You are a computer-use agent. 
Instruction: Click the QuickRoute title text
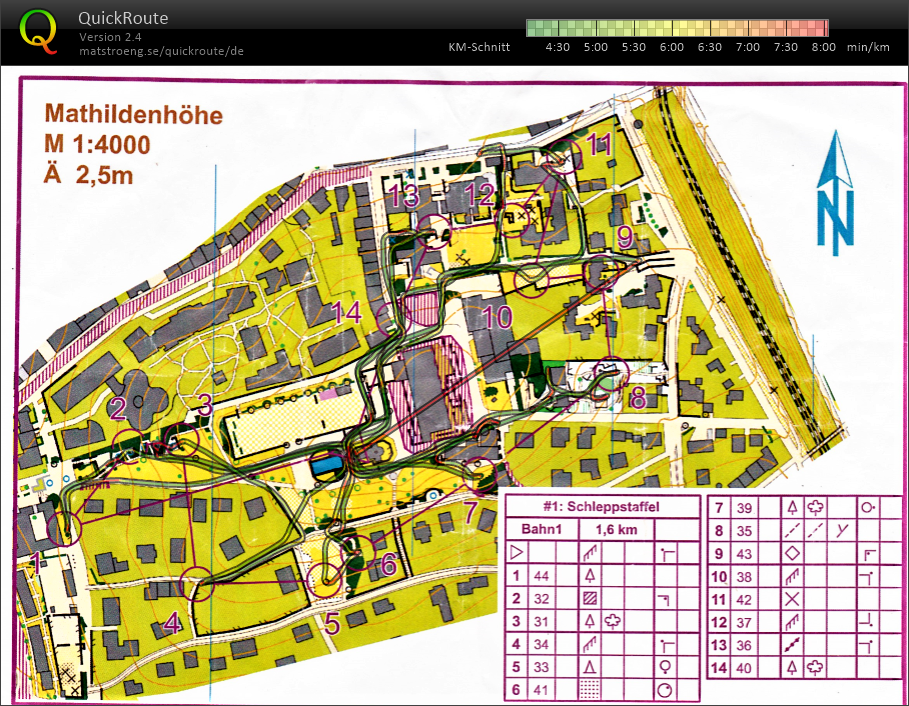pos(122,18)
